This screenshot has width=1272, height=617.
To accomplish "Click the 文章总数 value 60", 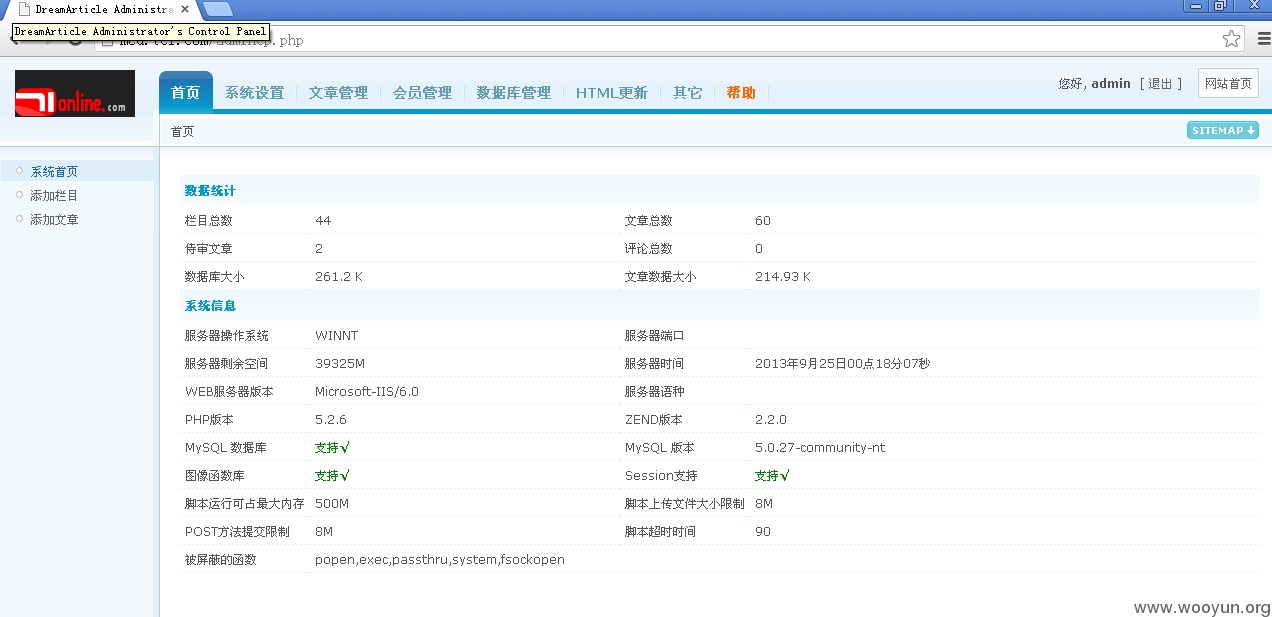I will coord(763,220).
